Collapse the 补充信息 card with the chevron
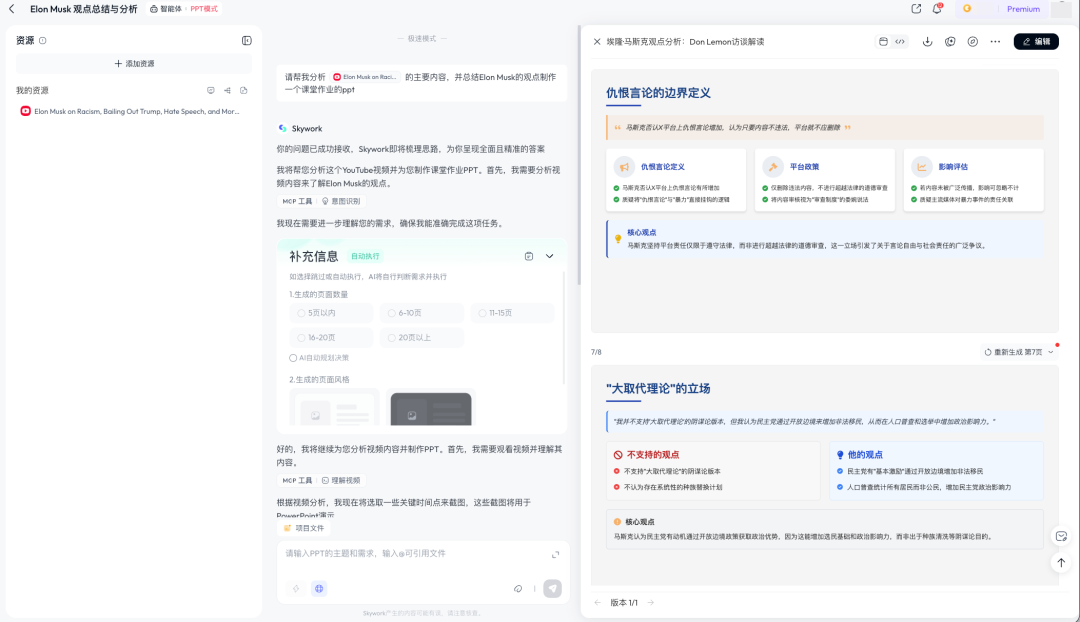Screen dimensions: 1080x622 [549, 256]
